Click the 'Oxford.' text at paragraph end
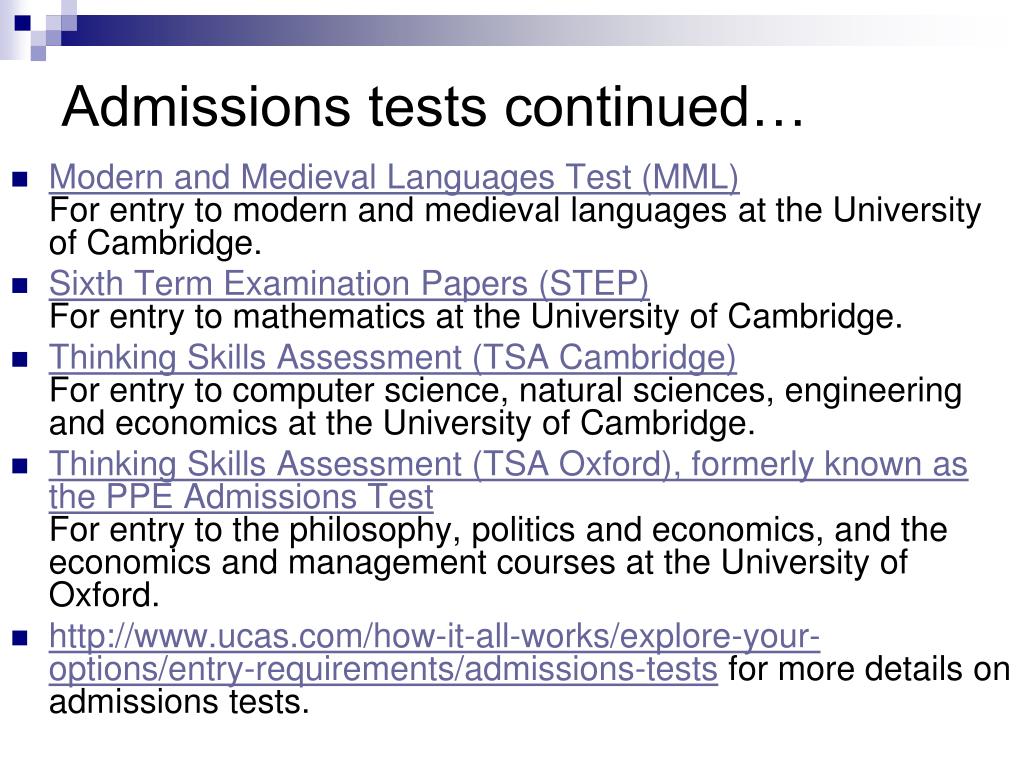Screen dimensions: 1024x768 (x=104, y=595)
